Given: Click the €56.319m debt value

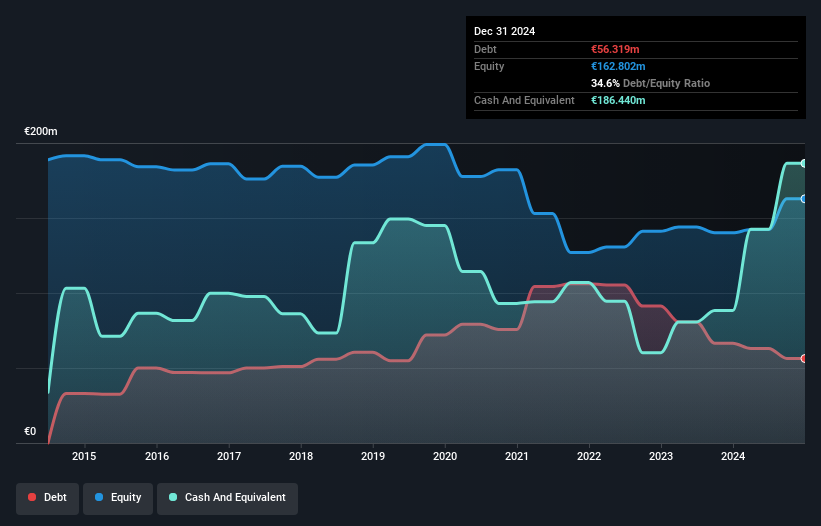Looking at the screenshot, I should tap(617, 49).
